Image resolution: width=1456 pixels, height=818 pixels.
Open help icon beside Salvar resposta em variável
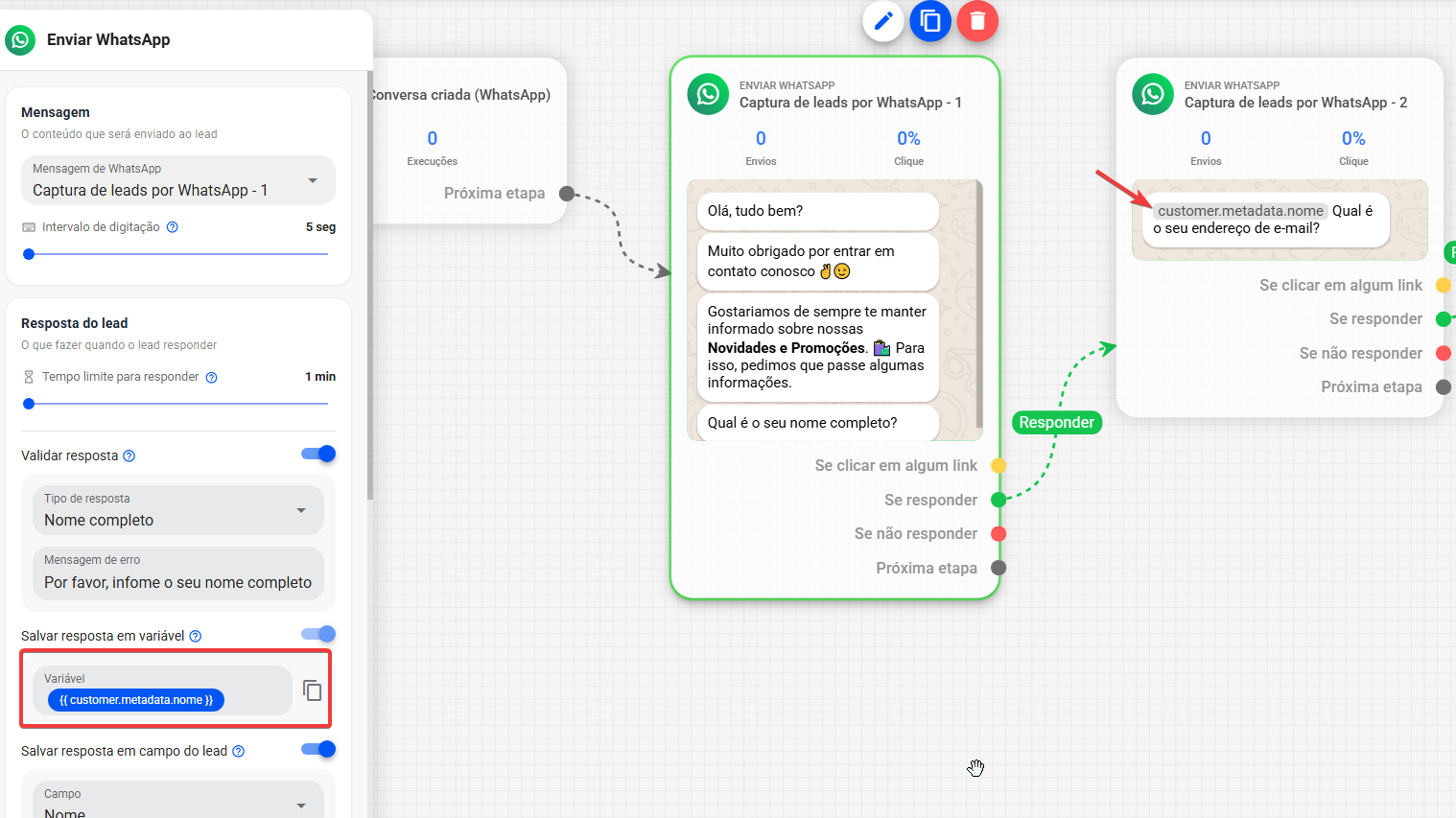196,636
